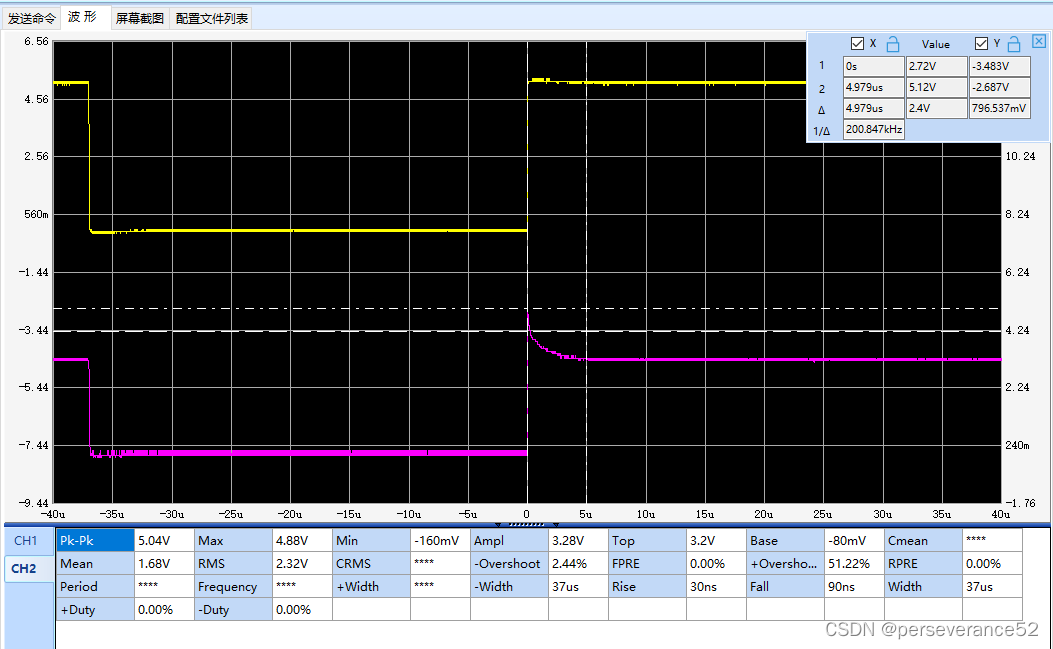
Task: Click the +Overshoot value 51.22%
Action: pos(854,563)
